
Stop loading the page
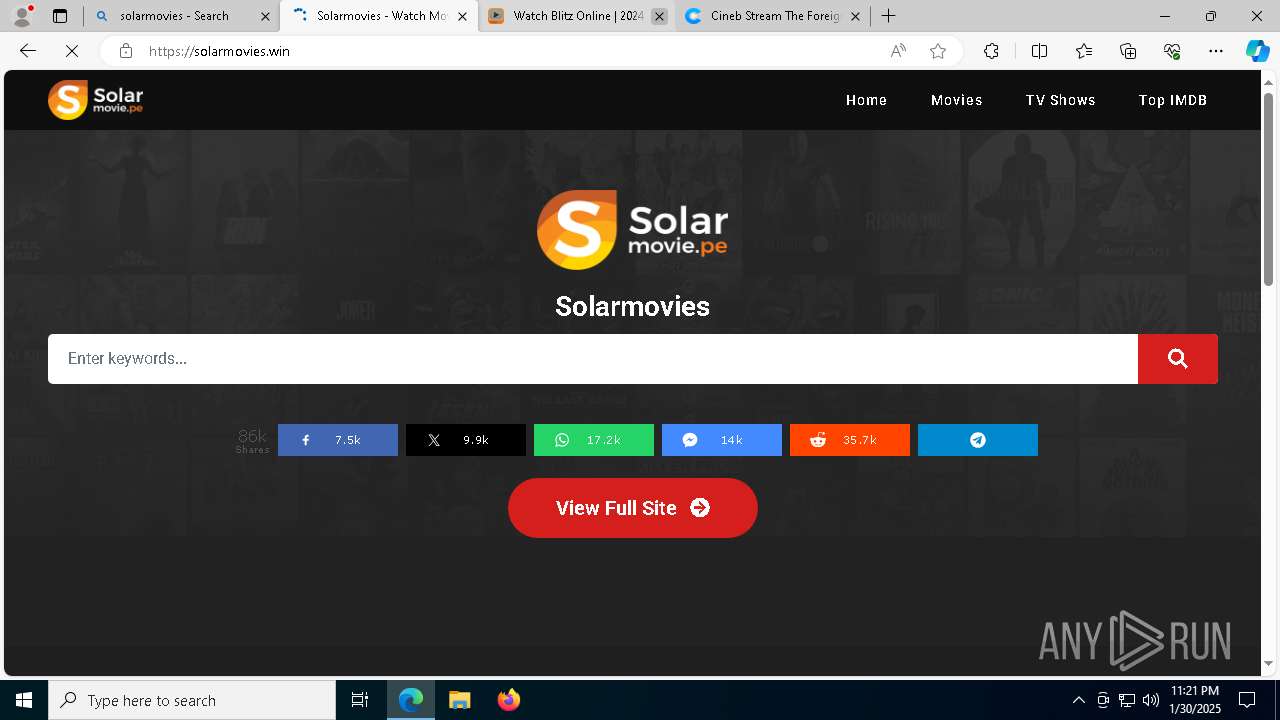pos(72,51)
